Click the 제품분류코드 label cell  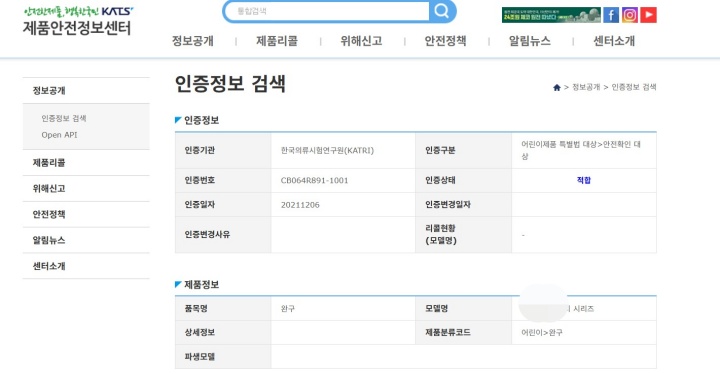tap(463, 332)
